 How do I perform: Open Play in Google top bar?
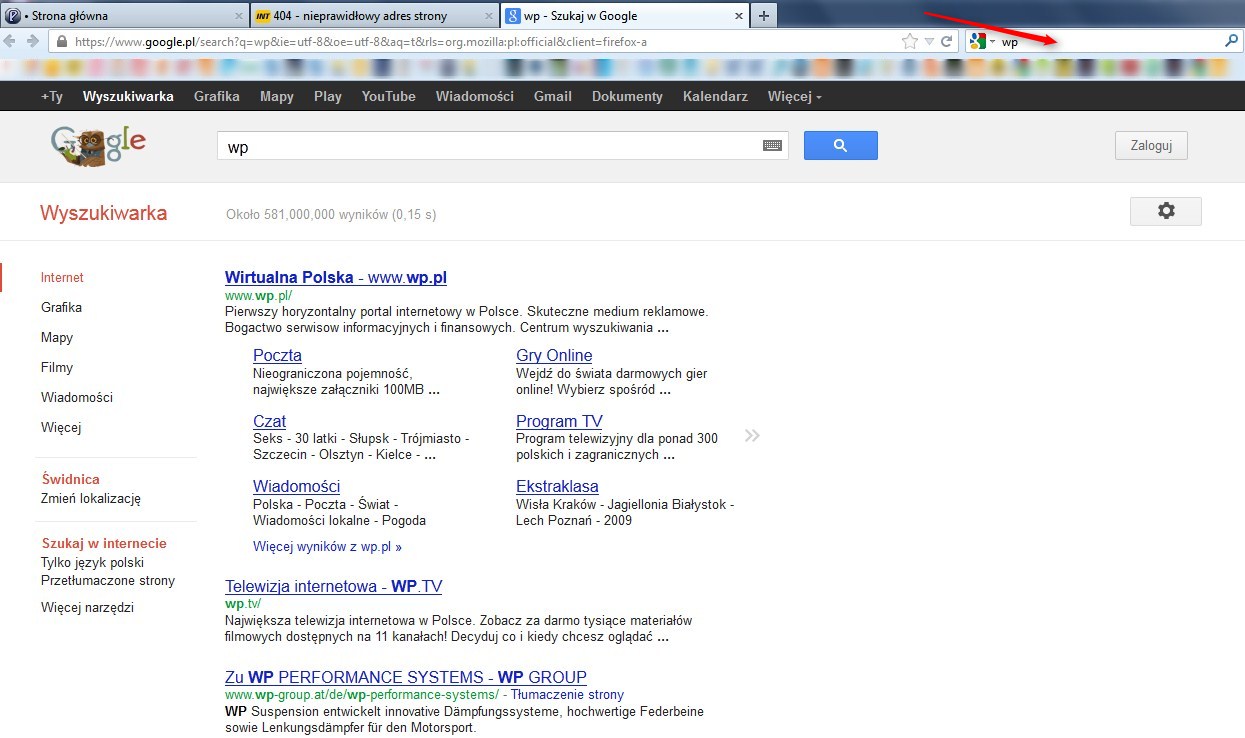[328, 97]
